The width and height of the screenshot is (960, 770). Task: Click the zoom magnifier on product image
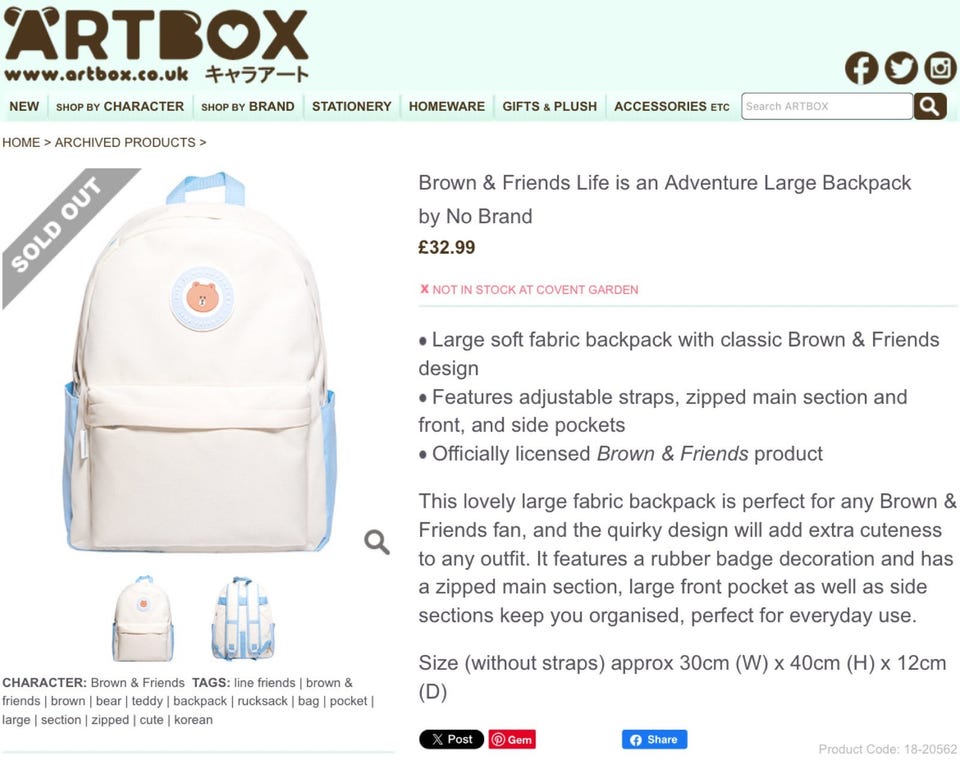[377, 542]
